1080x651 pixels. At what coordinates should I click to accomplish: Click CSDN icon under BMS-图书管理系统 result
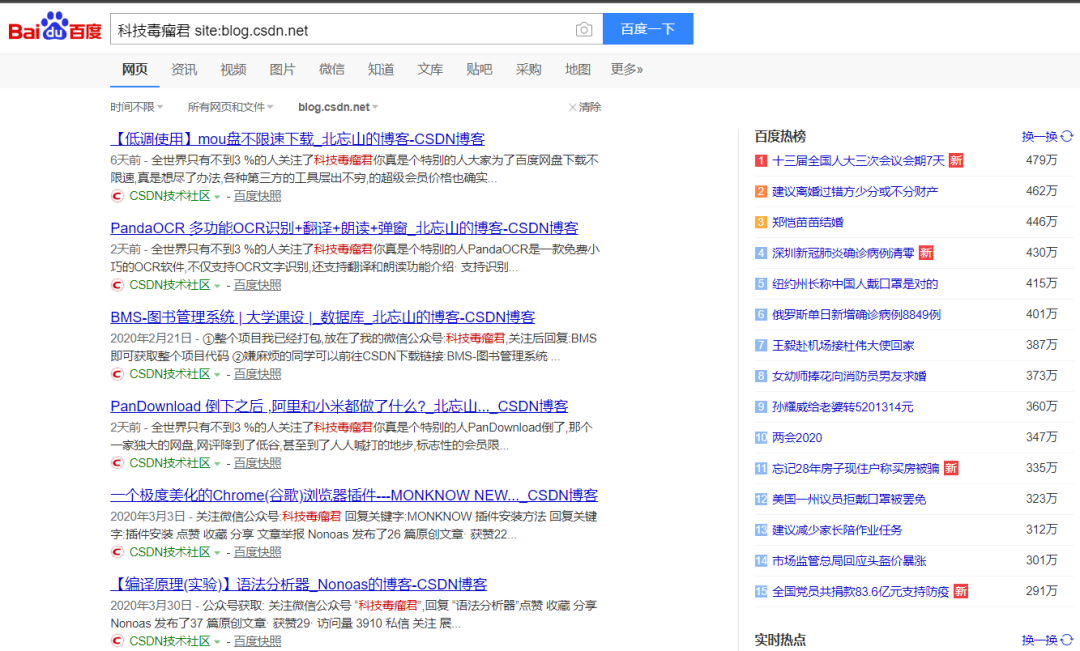click(x=117, y=374)
